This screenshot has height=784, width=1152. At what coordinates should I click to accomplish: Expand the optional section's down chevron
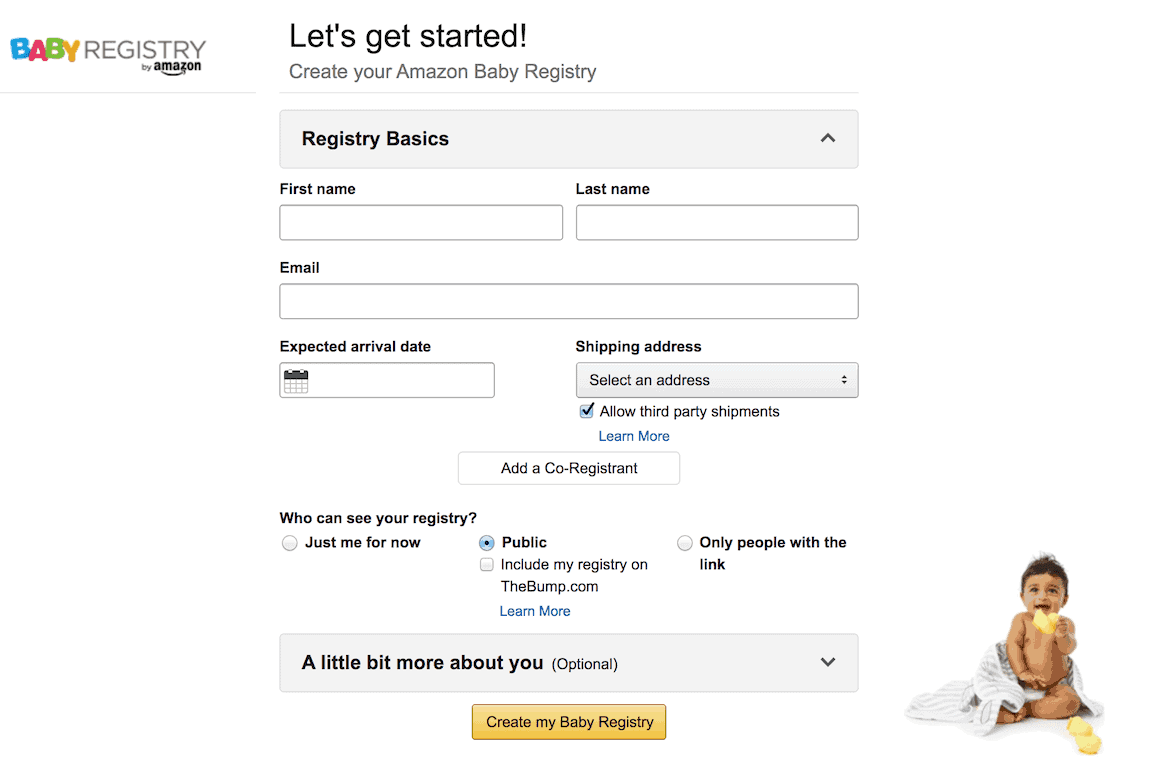828,662
